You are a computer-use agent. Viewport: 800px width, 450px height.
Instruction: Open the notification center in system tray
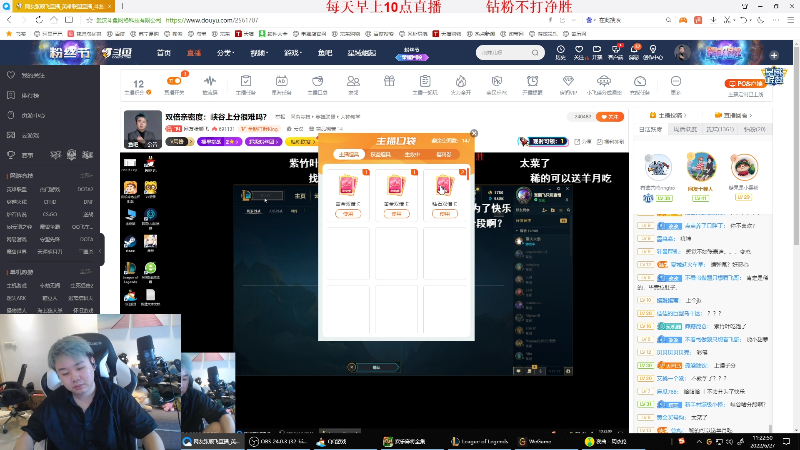click(787, 441)
